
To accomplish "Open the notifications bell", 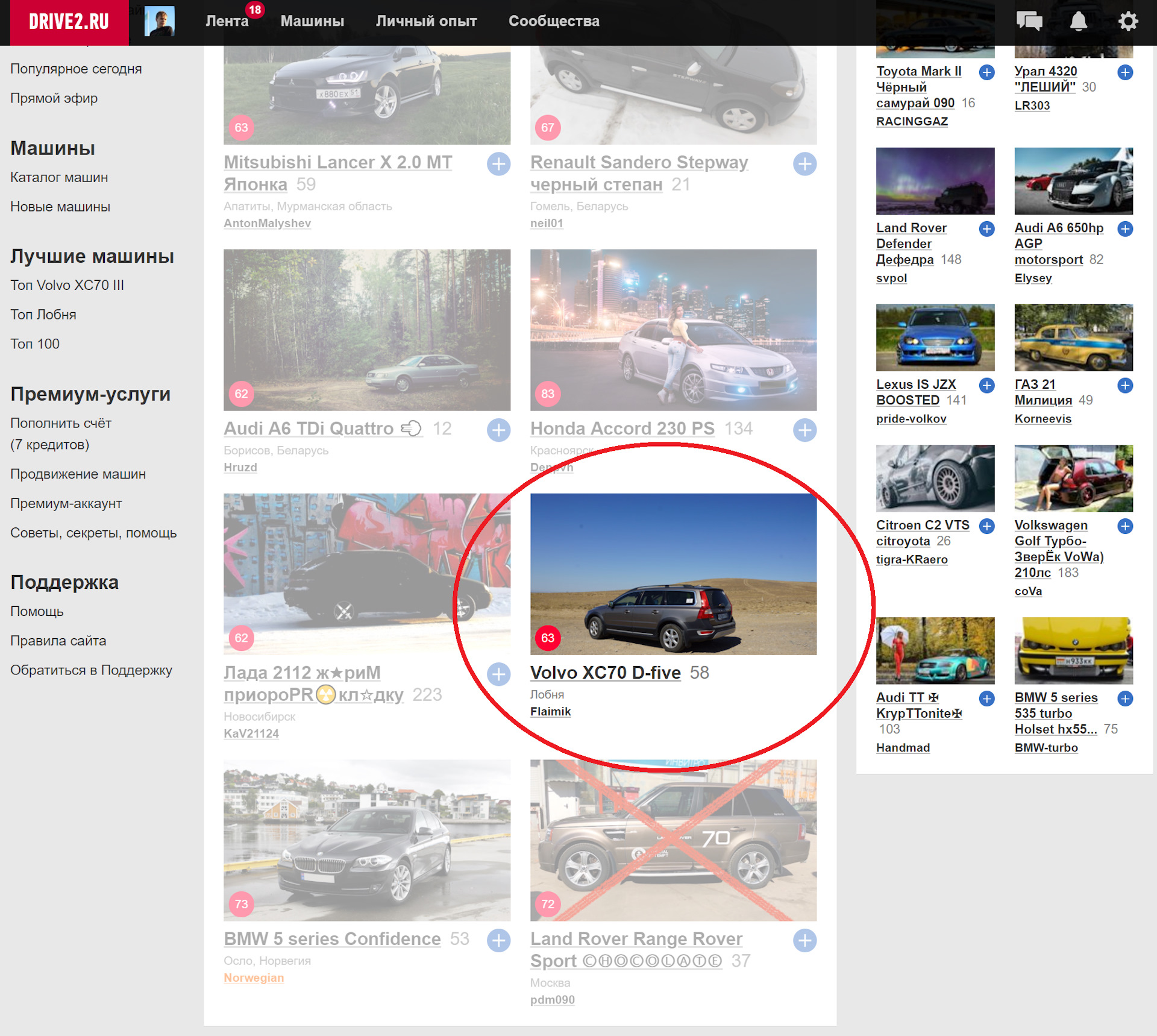I will point(1078,22).
